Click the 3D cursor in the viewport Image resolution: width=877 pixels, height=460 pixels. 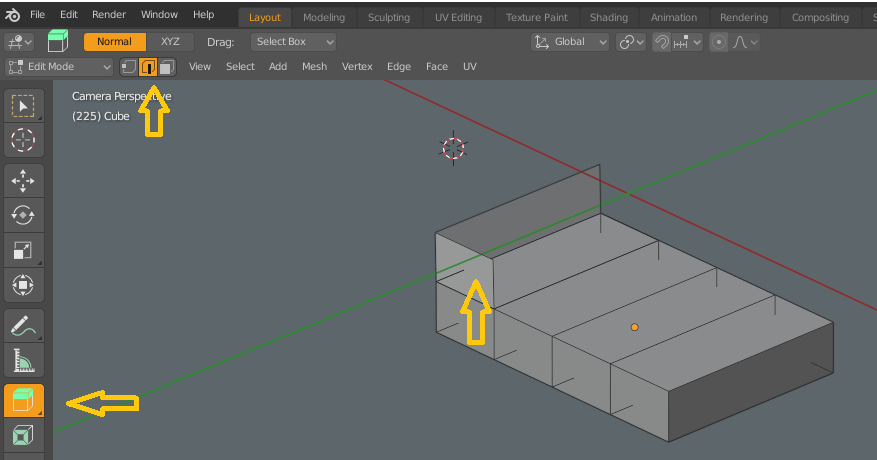[453, 148]
